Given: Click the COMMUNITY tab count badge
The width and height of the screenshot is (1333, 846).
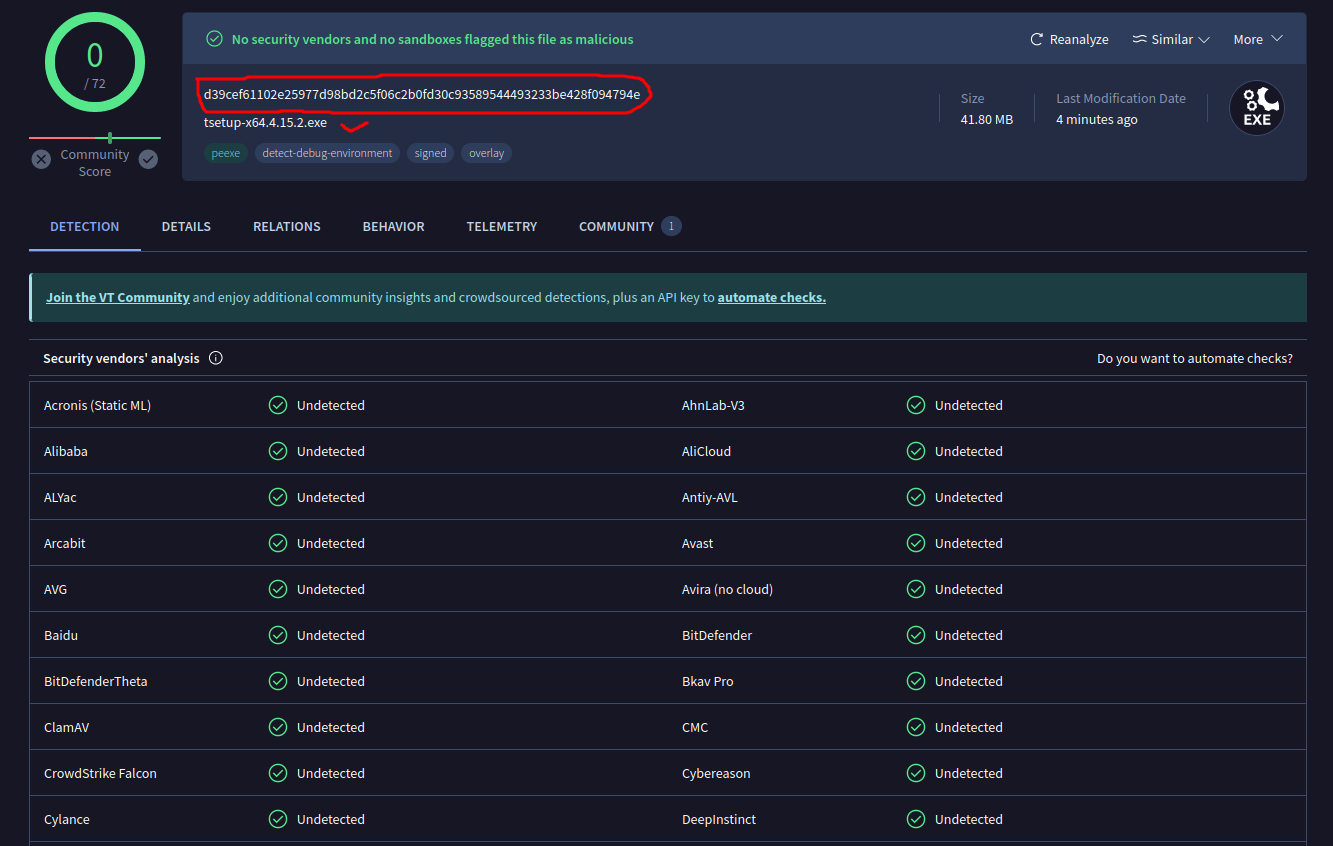Looking at the screenshot, I should [671, 226].
